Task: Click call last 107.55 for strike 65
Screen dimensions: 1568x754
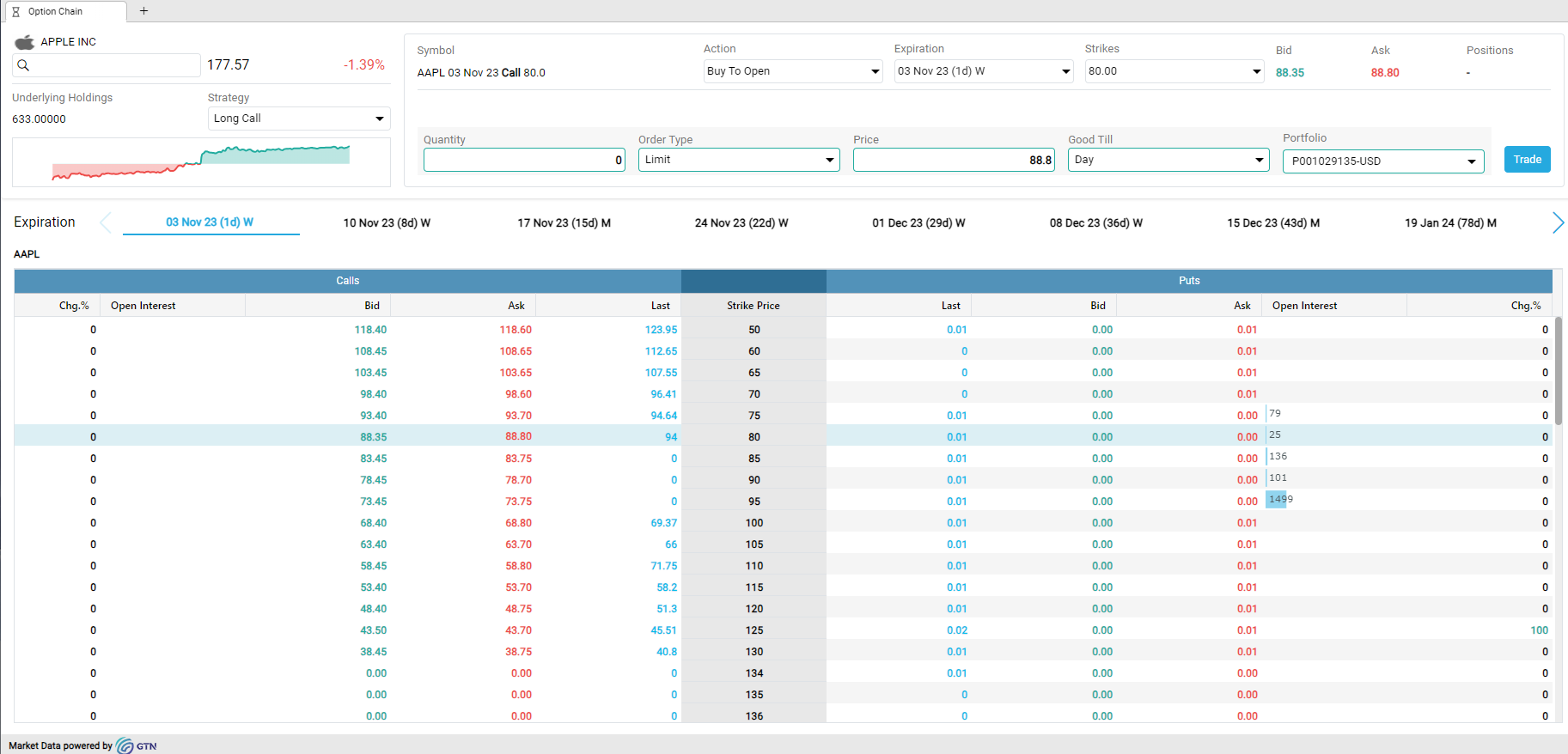Action: coord(661,373)
